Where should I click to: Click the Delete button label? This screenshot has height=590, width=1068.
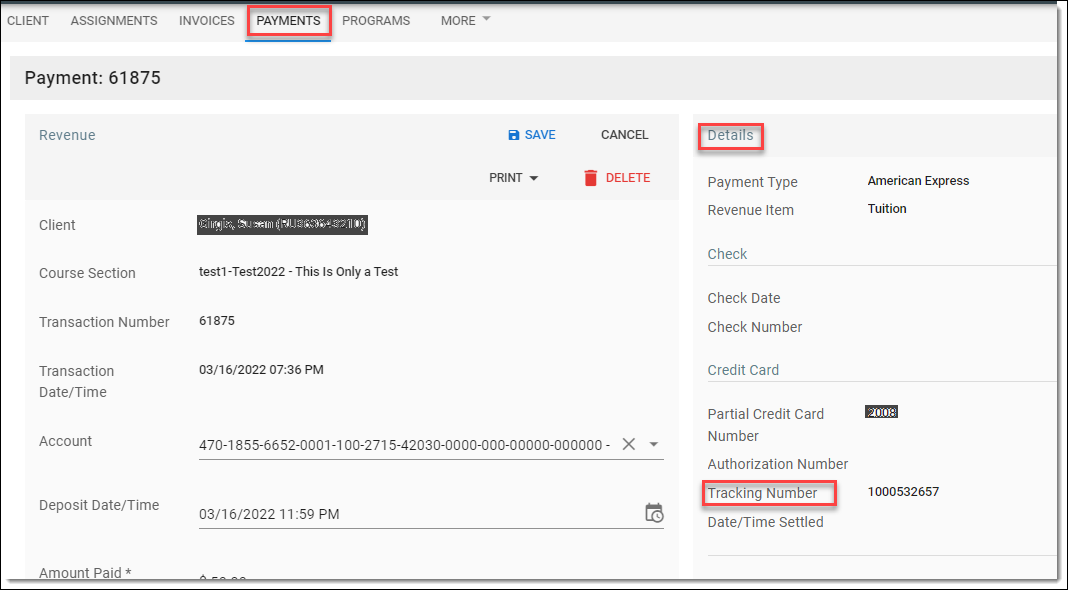(628, 178)
